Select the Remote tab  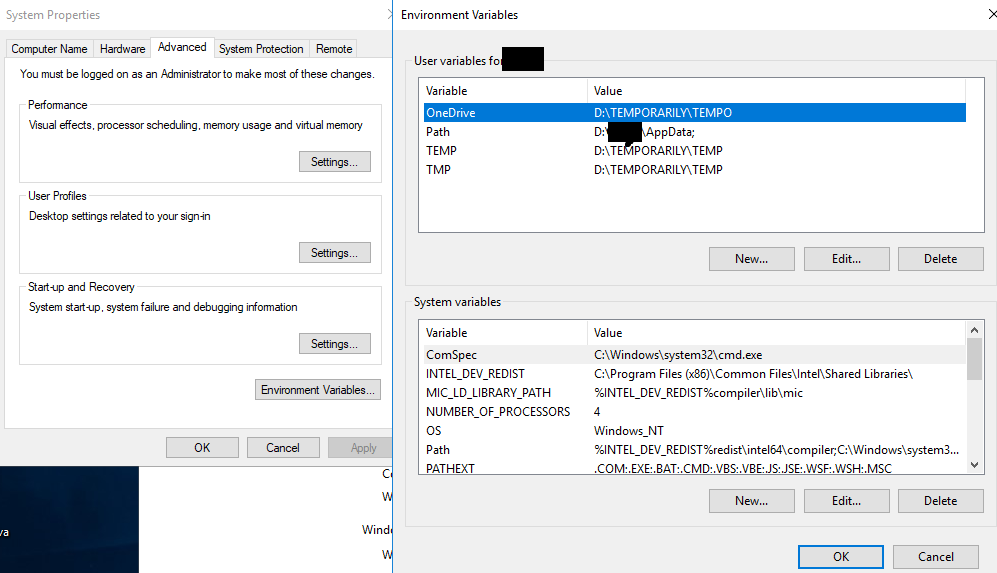click(334, 49)
